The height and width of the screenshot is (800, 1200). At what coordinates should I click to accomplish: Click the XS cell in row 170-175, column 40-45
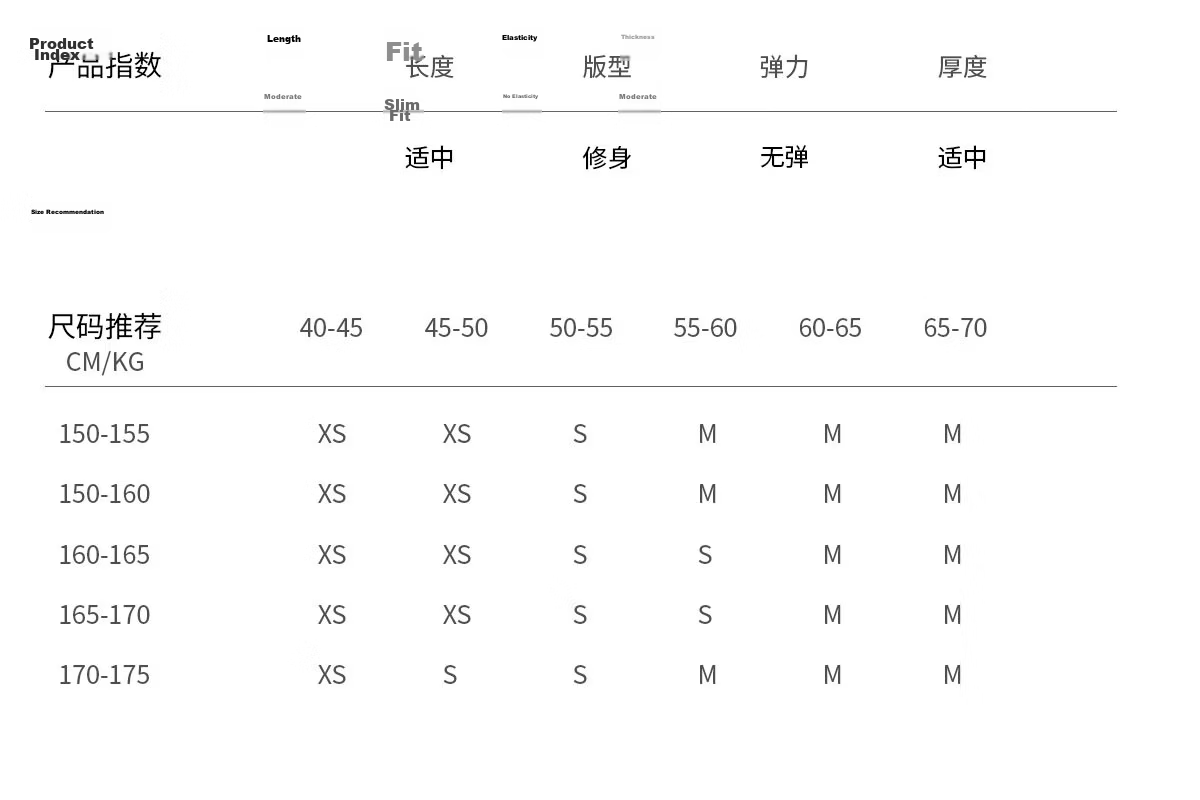point(332,675)
